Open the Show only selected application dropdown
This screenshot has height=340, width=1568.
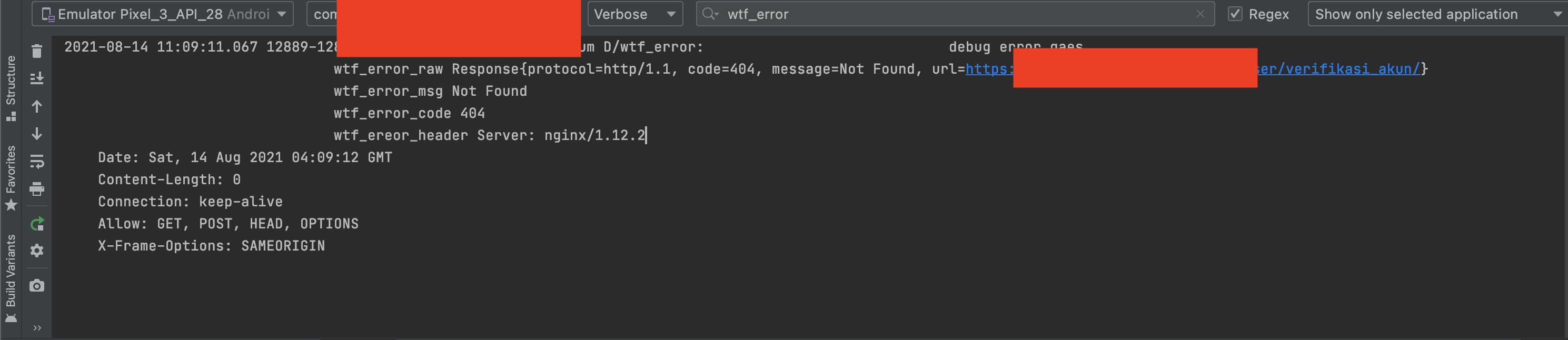[1436, 14]
